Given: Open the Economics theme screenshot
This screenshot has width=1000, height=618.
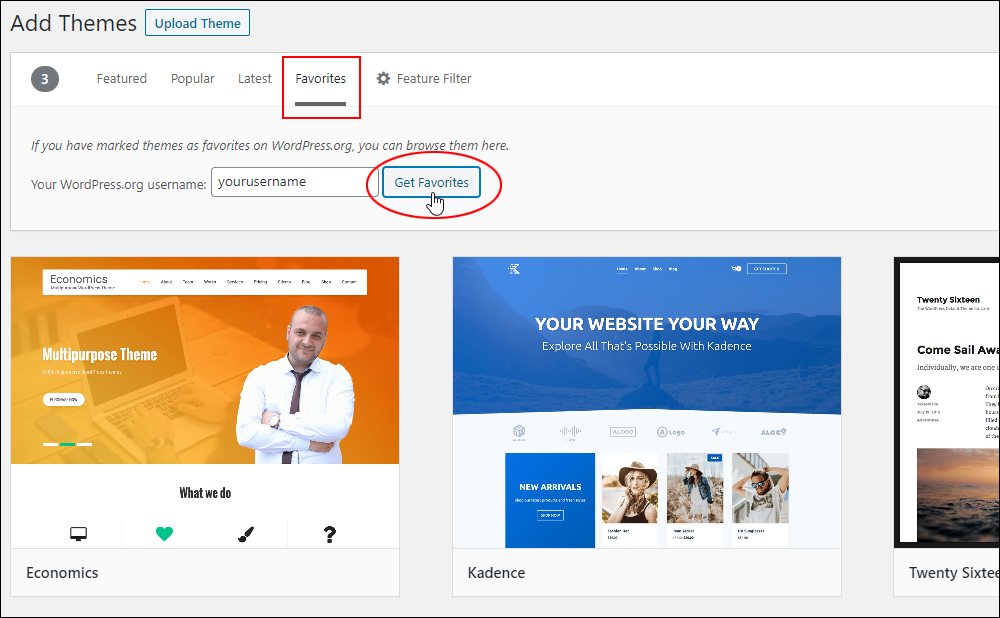Looking at the screenshot, I should click(205, 402).
